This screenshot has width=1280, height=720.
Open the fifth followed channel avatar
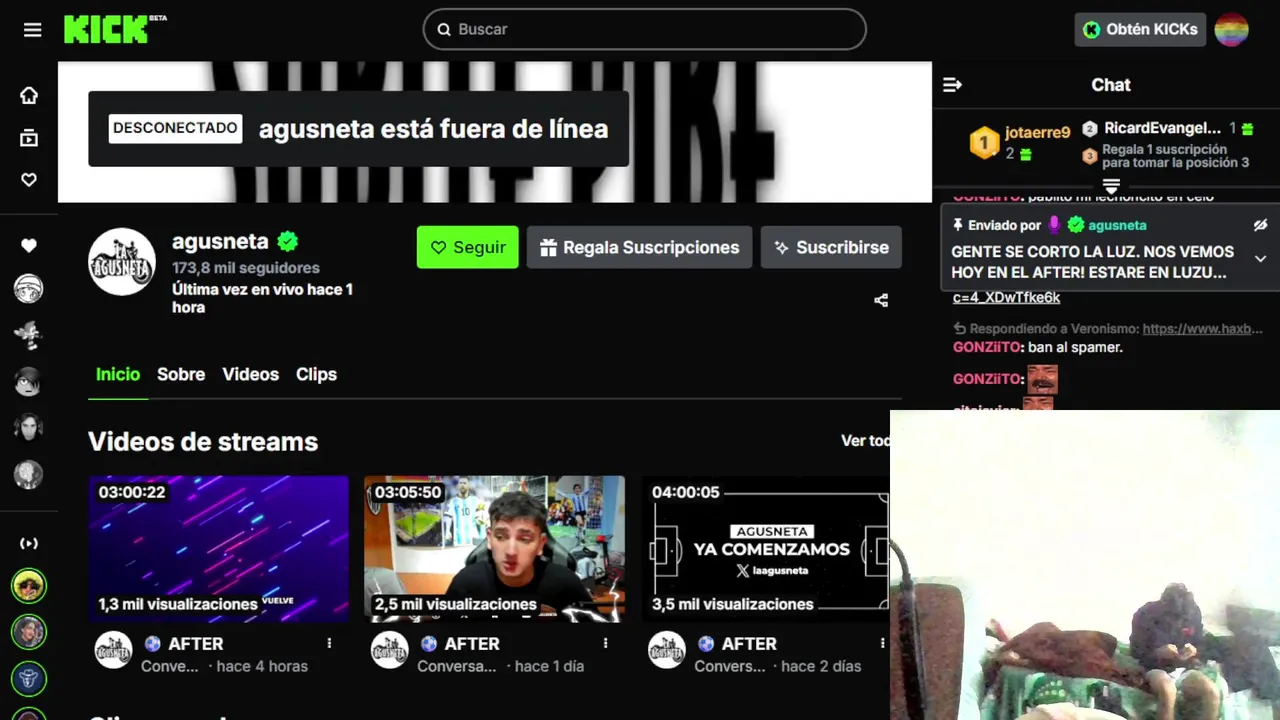point(29,474)
